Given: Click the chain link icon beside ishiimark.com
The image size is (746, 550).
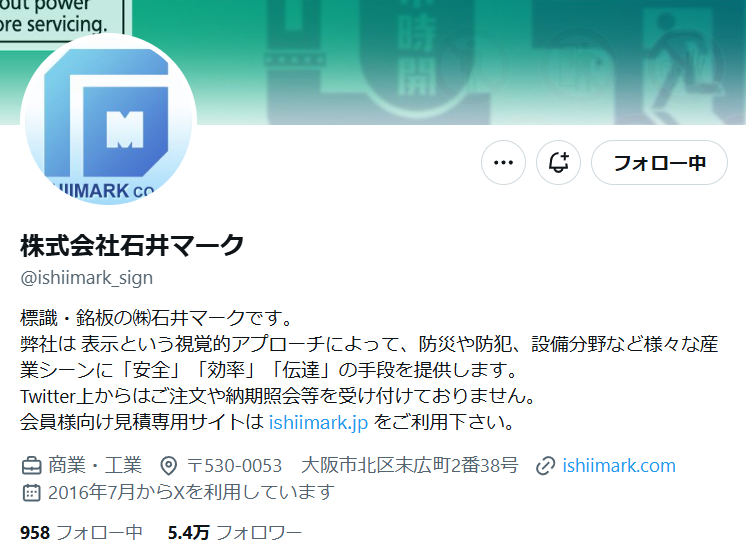Looking at the screenshot, I should pos(545,466).
